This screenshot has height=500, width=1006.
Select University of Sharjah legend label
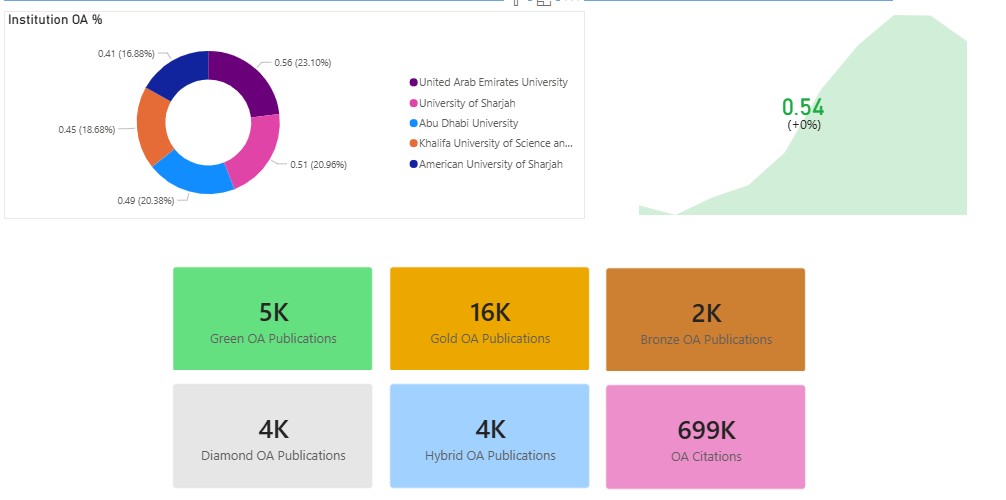click(467, 103)
